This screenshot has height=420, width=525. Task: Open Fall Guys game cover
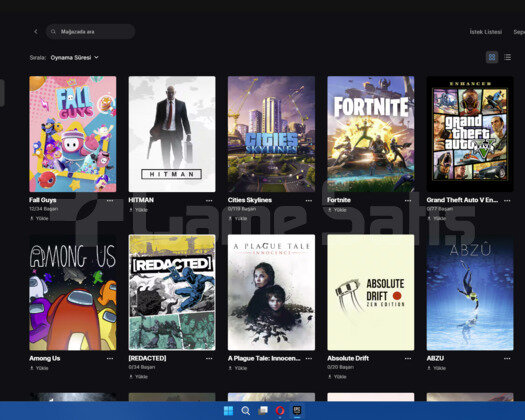73,134
